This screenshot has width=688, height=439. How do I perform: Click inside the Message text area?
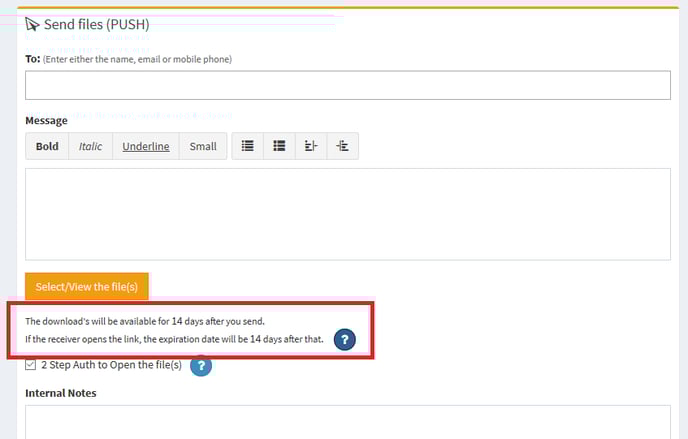pos(347,214)
